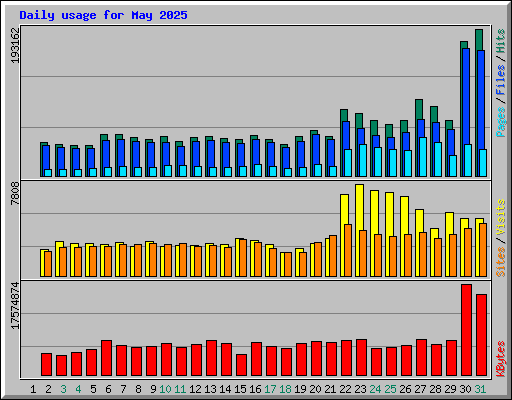Click day 12 on the x-axis
This screenshot has width=512, height=400.
[195, 389]
